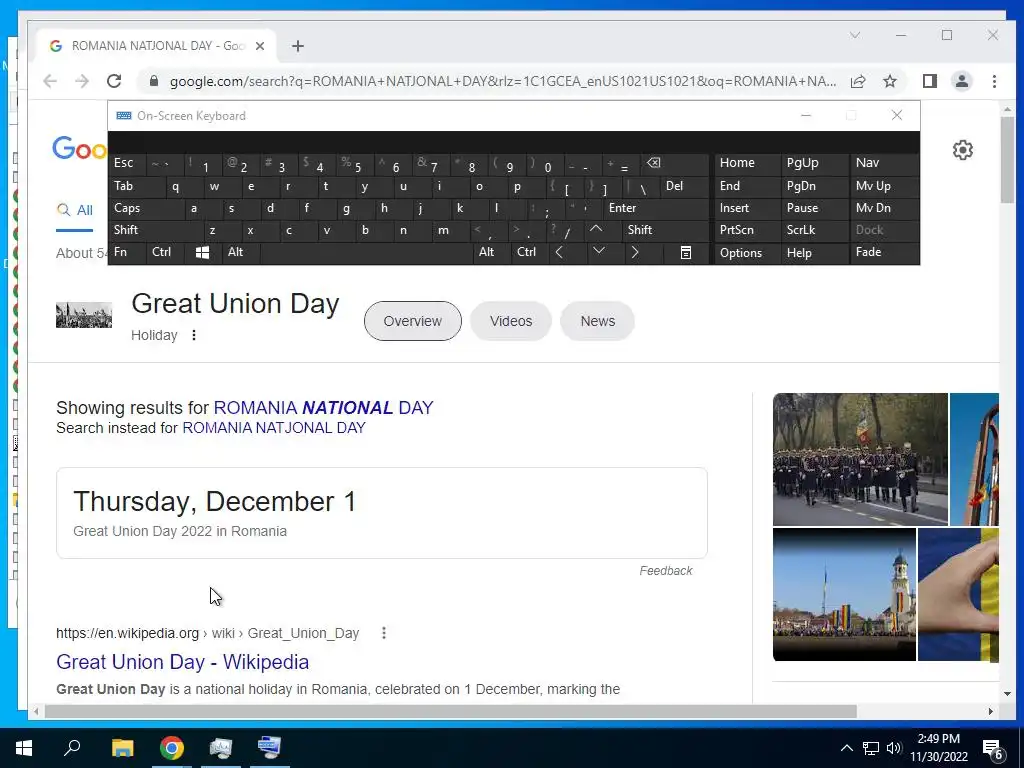Click the vertical scrollbar down arrow
Viewport: 1024px width, 768px height.
point(1008,694)
